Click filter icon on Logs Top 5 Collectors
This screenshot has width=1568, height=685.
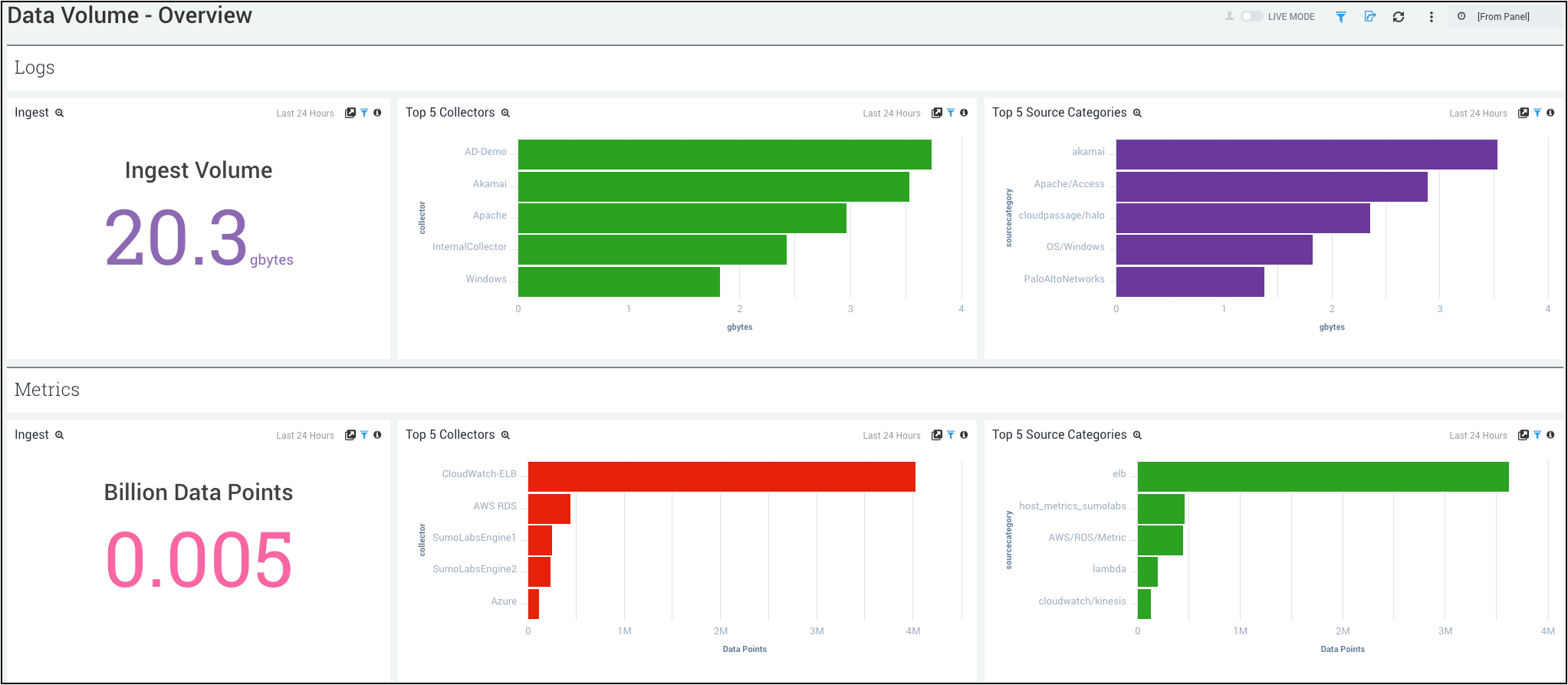point(951,113)
